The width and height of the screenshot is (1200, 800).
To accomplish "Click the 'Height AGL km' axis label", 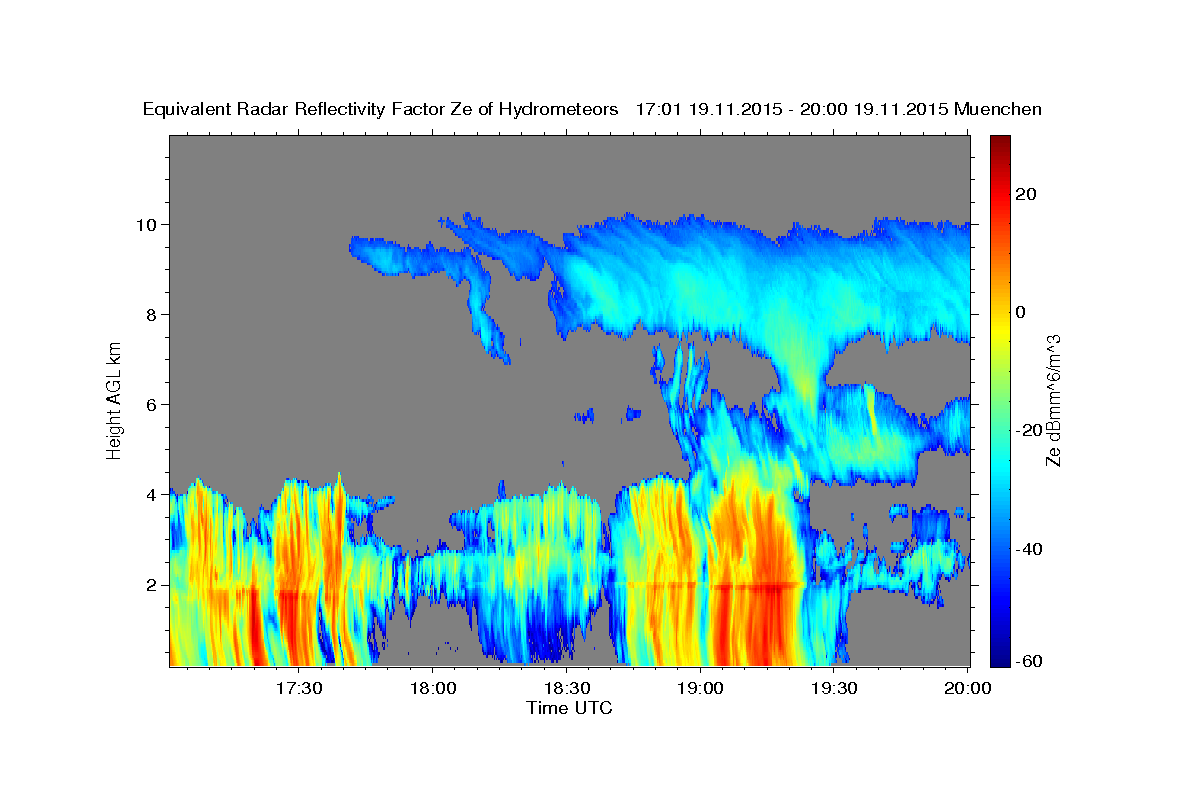I will pyautogui.click(x=115, y=399).
